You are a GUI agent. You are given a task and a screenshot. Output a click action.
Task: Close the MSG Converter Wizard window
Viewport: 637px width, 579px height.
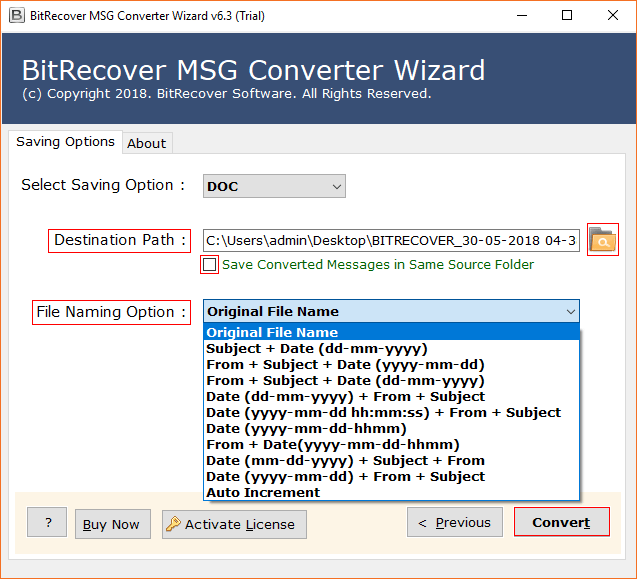(x=613, y=15)
